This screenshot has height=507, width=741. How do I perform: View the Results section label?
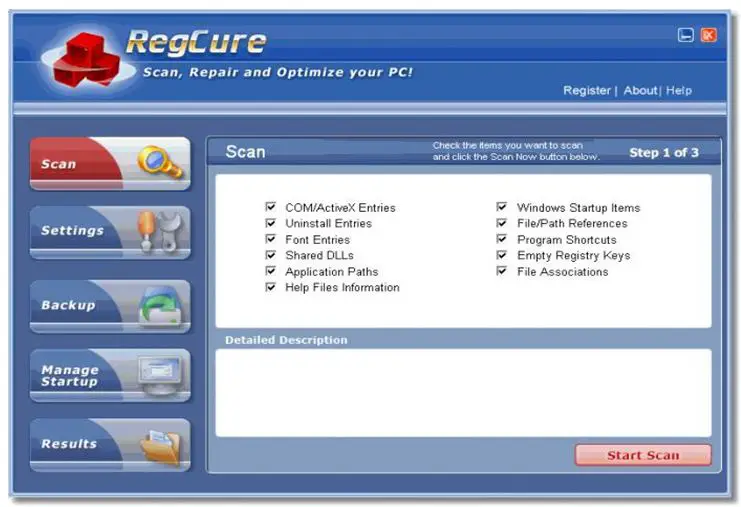[69, 444]
